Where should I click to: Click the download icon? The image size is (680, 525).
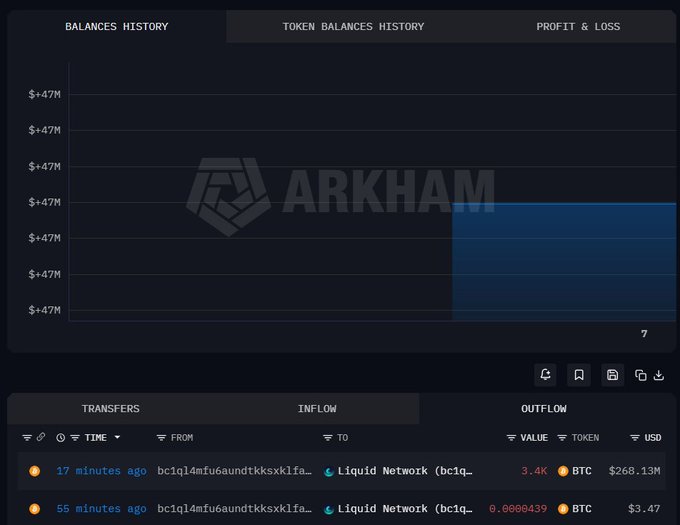click(x=659, y=375)
